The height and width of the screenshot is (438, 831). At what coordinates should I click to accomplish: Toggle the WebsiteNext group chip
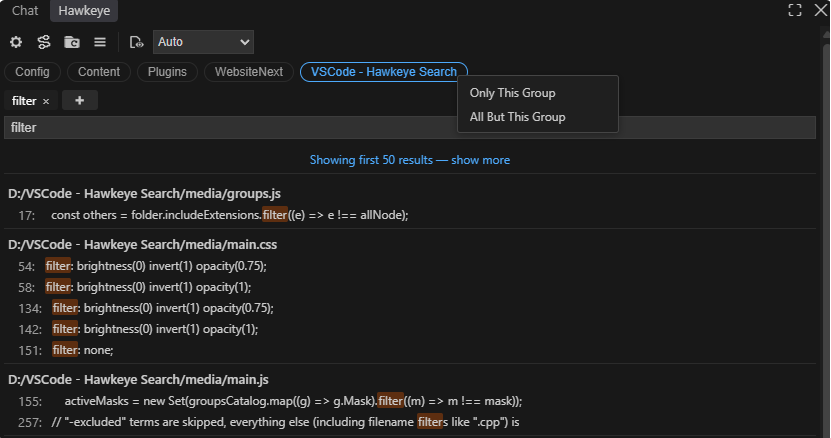point(249,72)
